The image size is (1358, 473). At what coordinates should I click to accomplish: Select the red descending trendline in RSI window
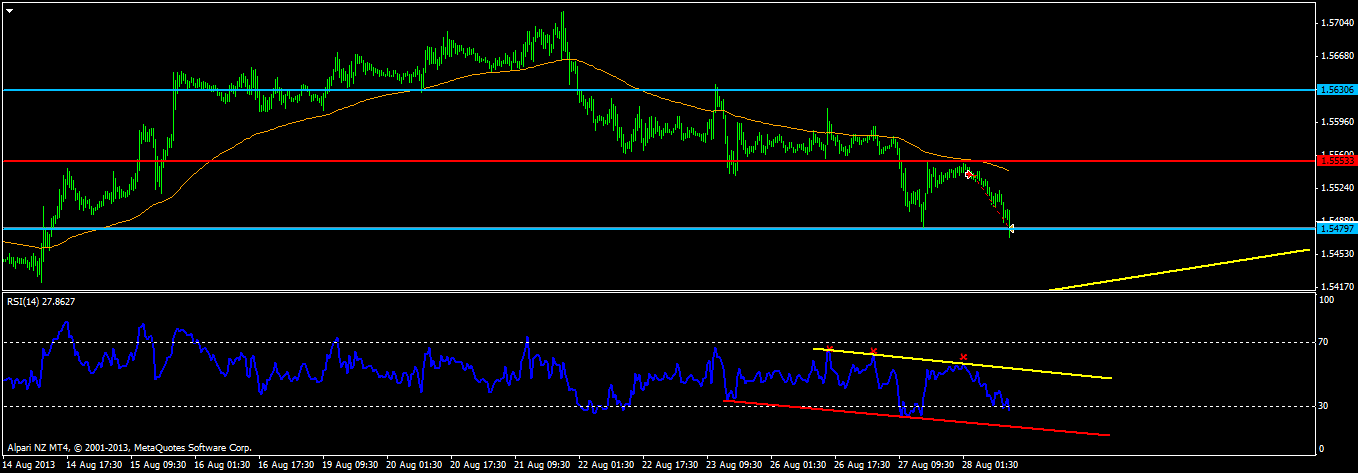click(x=917, y=418)
